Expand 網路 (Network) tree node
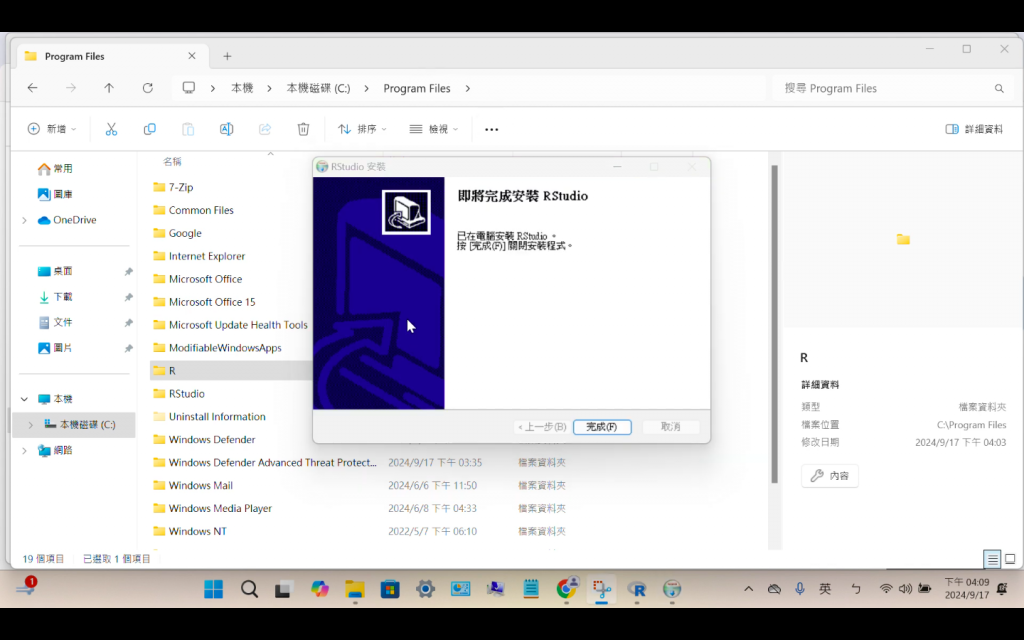Screen dimensions: 1024x640 24,451
